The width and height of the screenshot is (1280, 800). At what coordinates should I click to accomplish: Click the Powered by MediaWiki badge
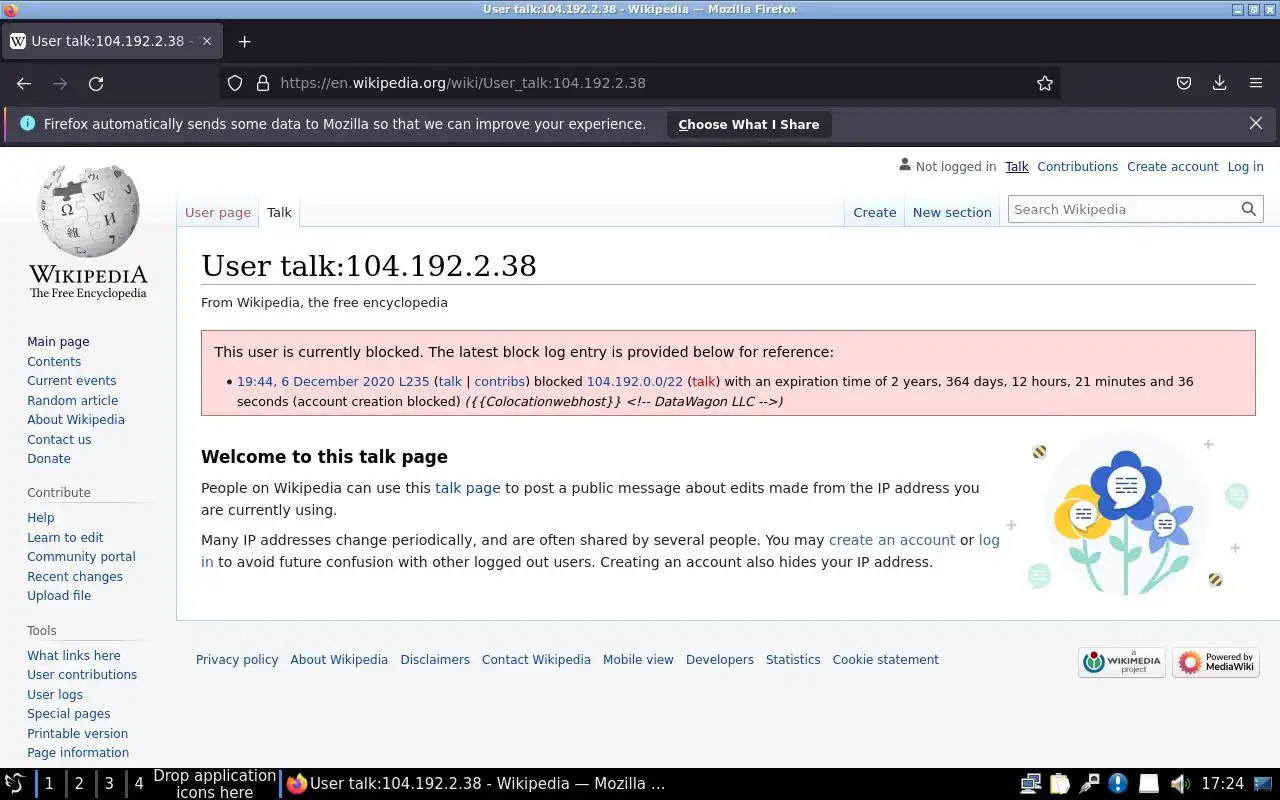pyautogui.click(x=1216, y=662)
